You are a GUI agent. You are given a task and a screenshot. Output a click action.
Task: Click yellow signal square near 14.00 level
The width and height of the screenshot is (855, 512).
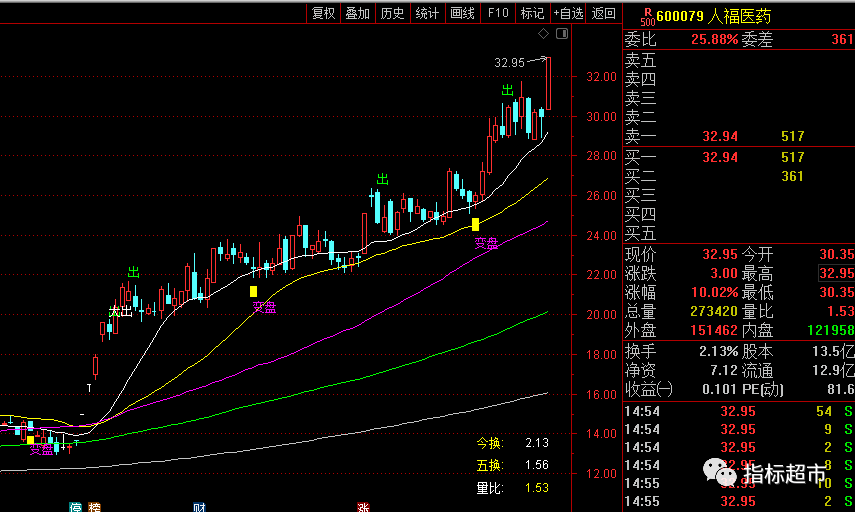[x=31, y=439]
